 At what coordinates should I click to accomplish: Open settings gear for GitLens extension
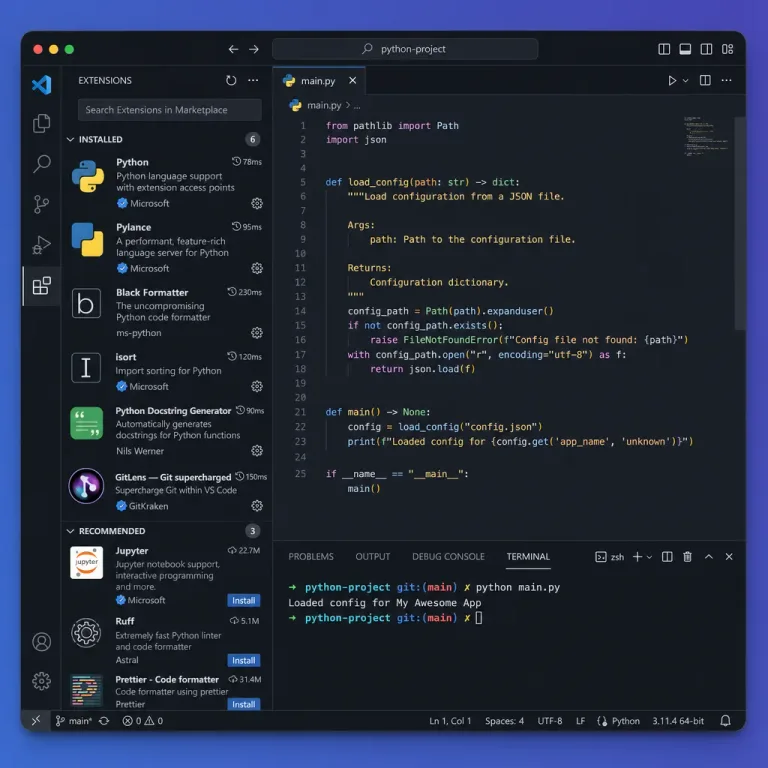(257, 506)
